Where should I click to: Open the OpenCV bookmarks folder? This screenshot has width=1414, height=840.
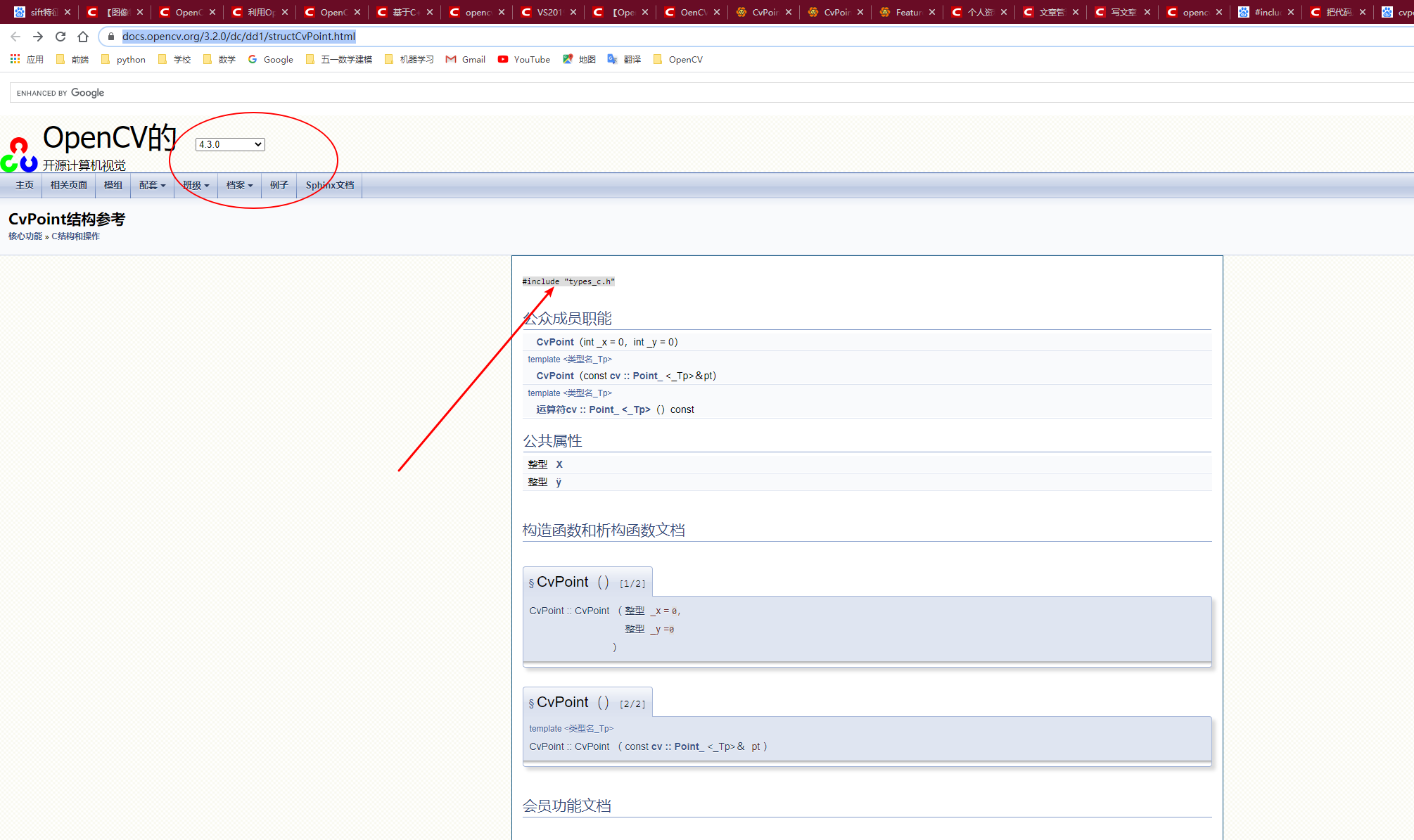(678, 60)
